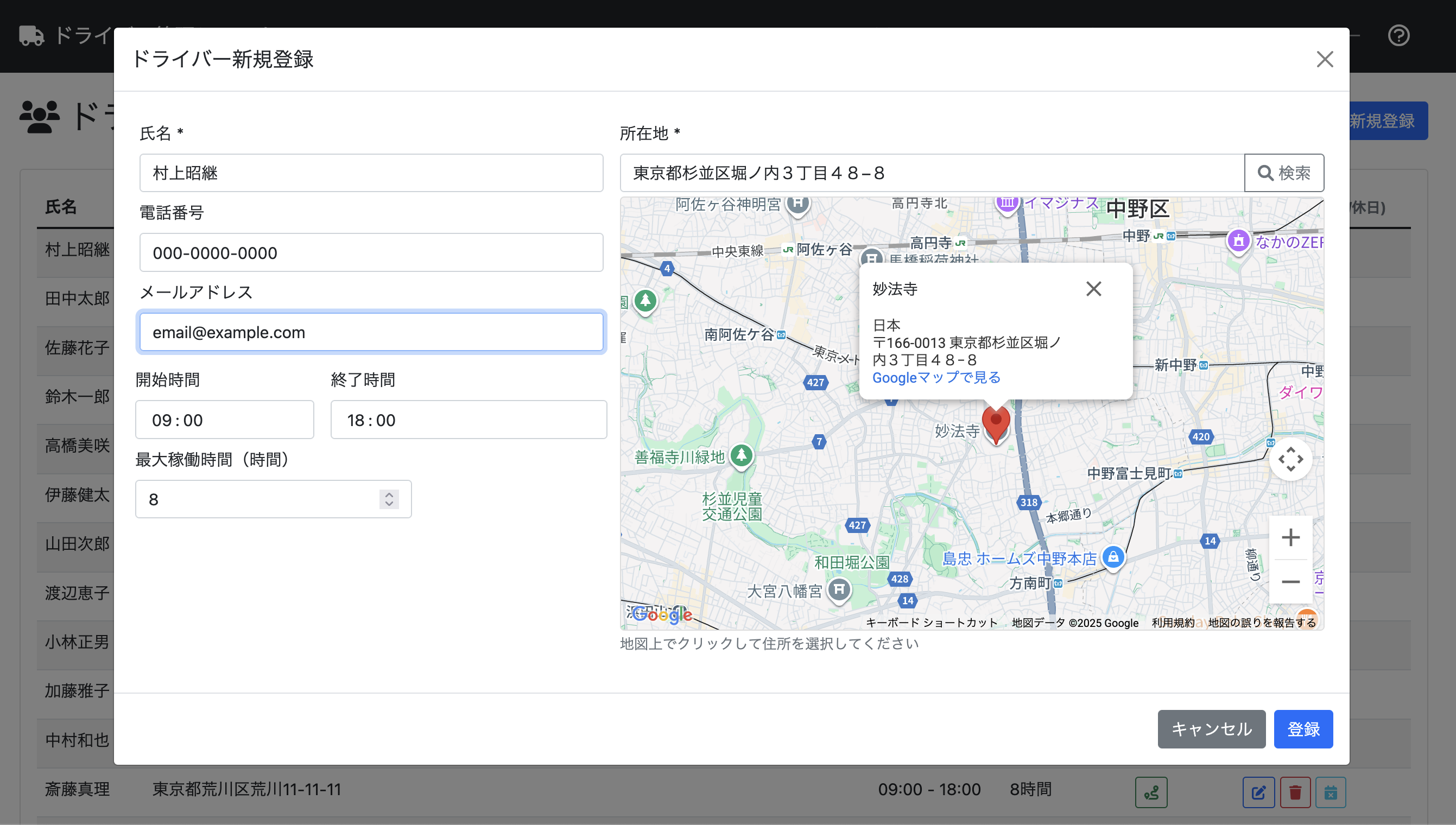The image size is (1456, 825).
Task: Click the メールアドレス input field
Action: tap(371, 332)
